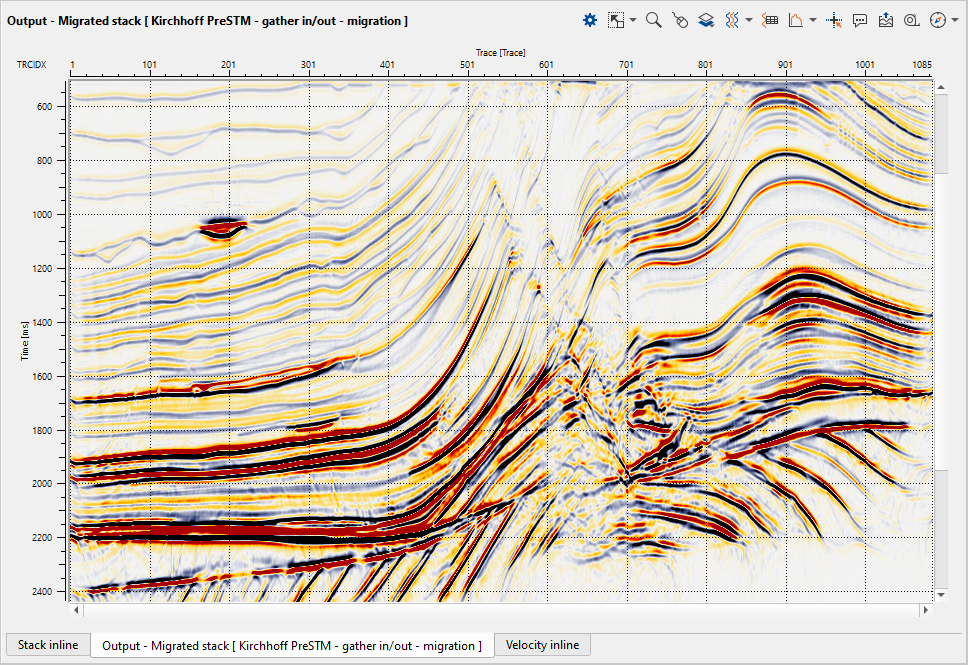Click the compass navigation icon

click(936, 19)
